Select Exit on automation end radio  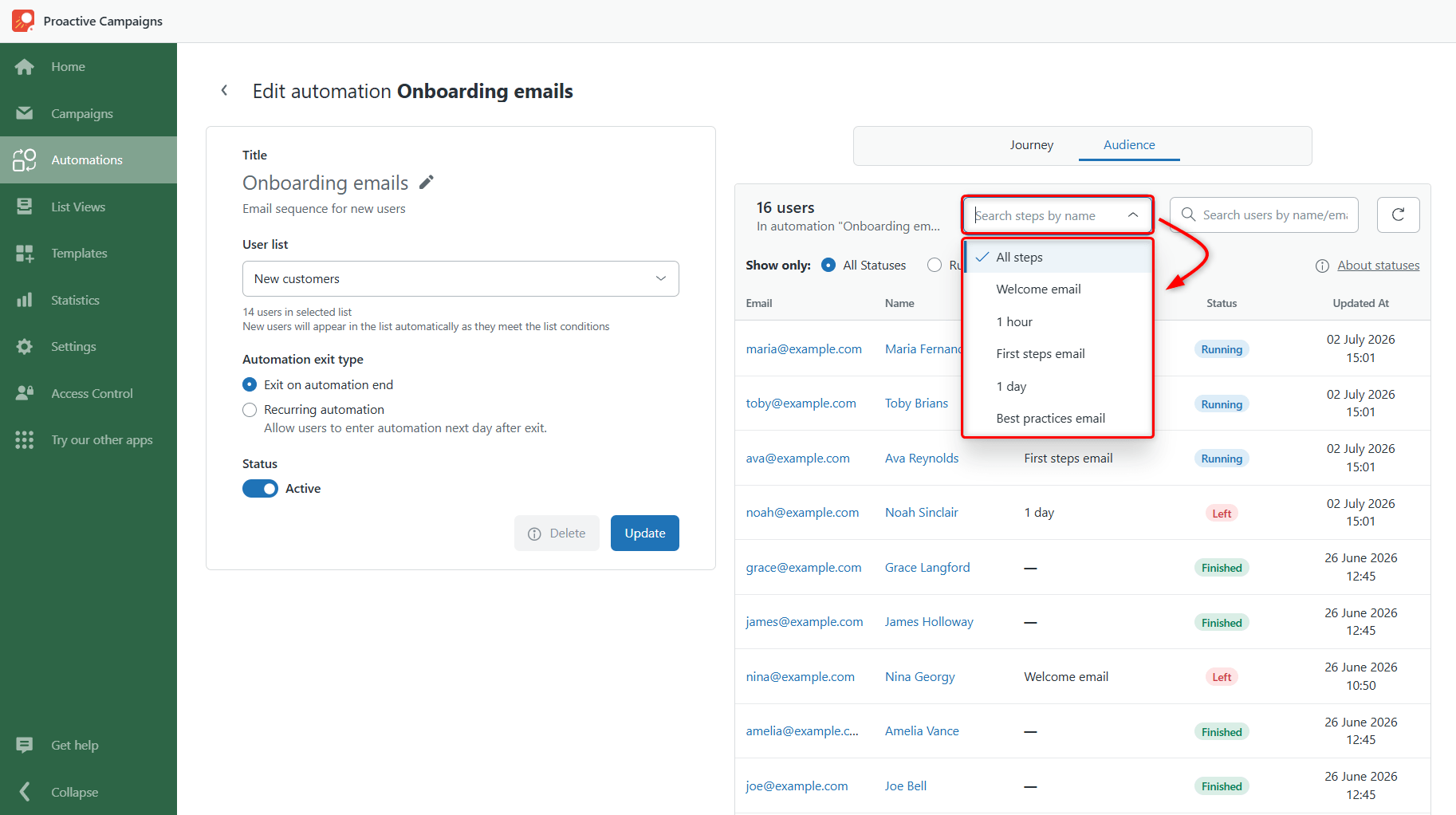pos(250,384)
